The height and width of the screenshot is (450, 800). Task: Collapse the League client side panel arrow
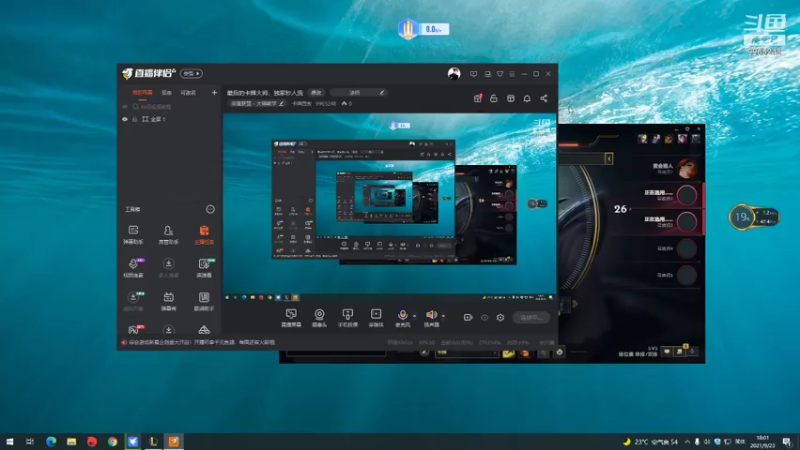pyautogui.click(x=609, y=159)
